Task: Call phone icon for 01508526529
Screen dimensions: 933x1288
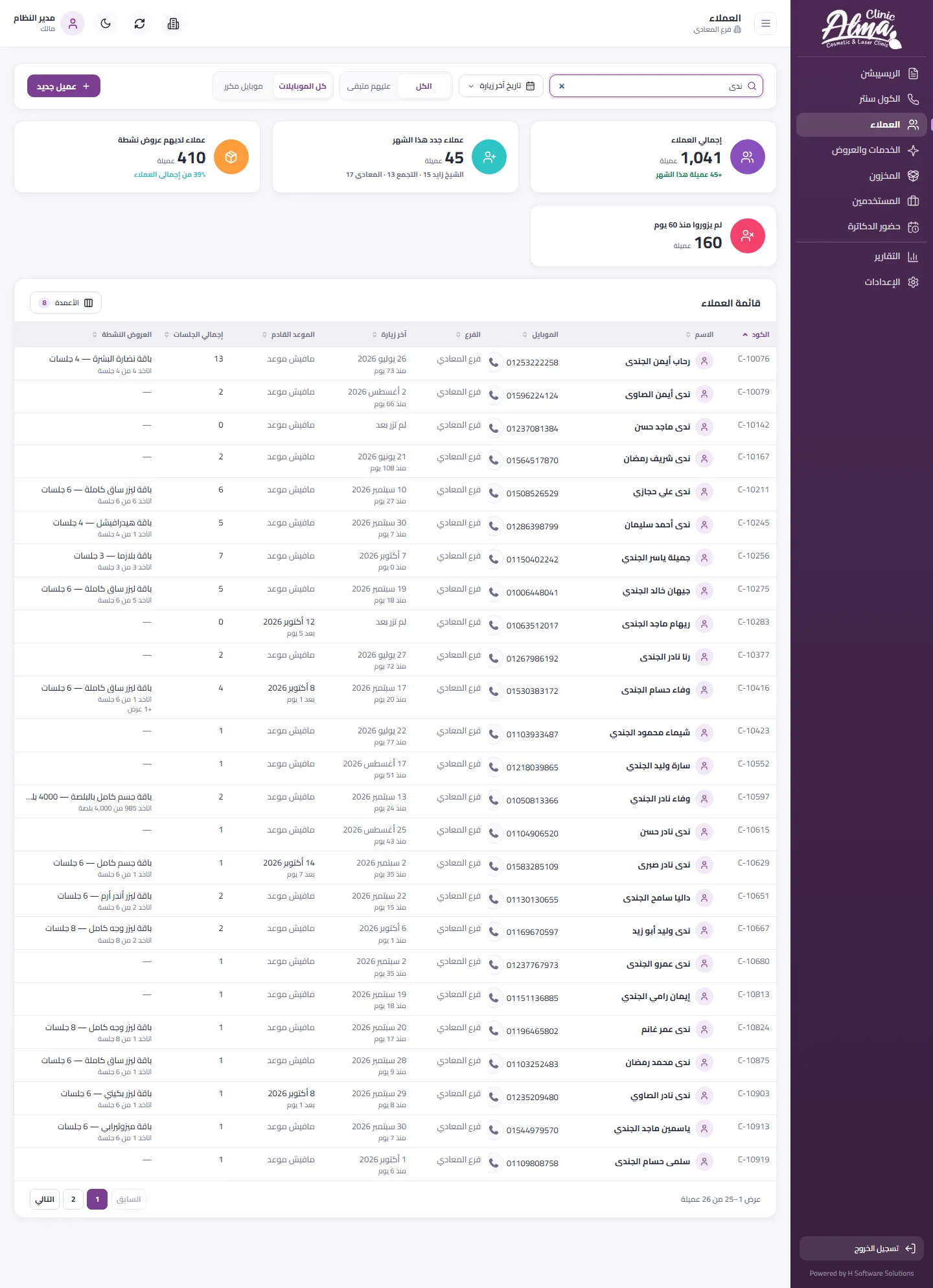Action: point(494,493)
